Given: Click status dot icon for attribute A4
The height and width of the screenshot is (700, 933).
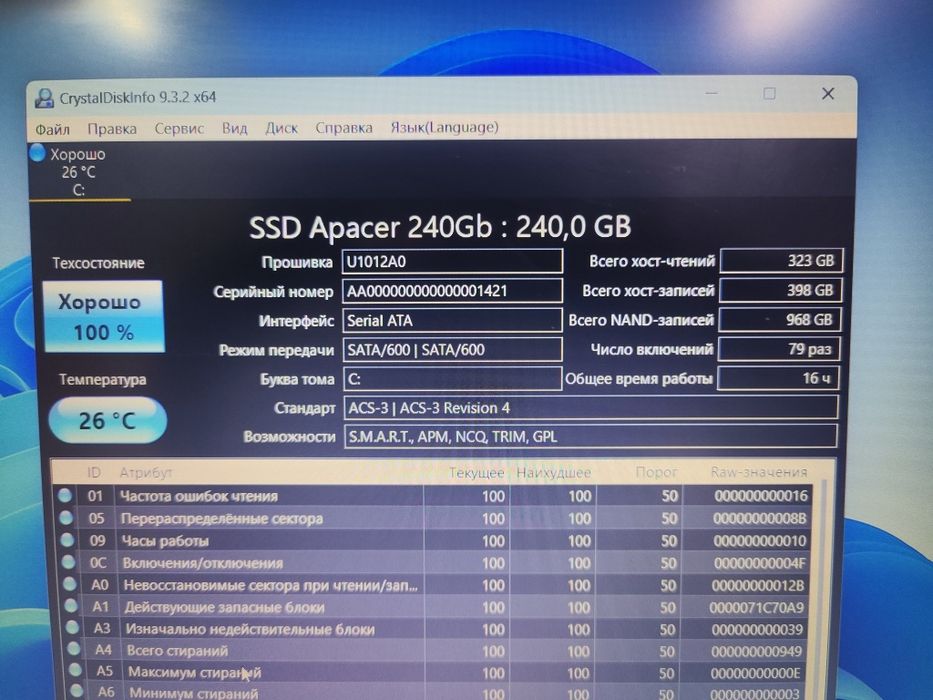Looking at the screenshot, I should click(74, 648).
